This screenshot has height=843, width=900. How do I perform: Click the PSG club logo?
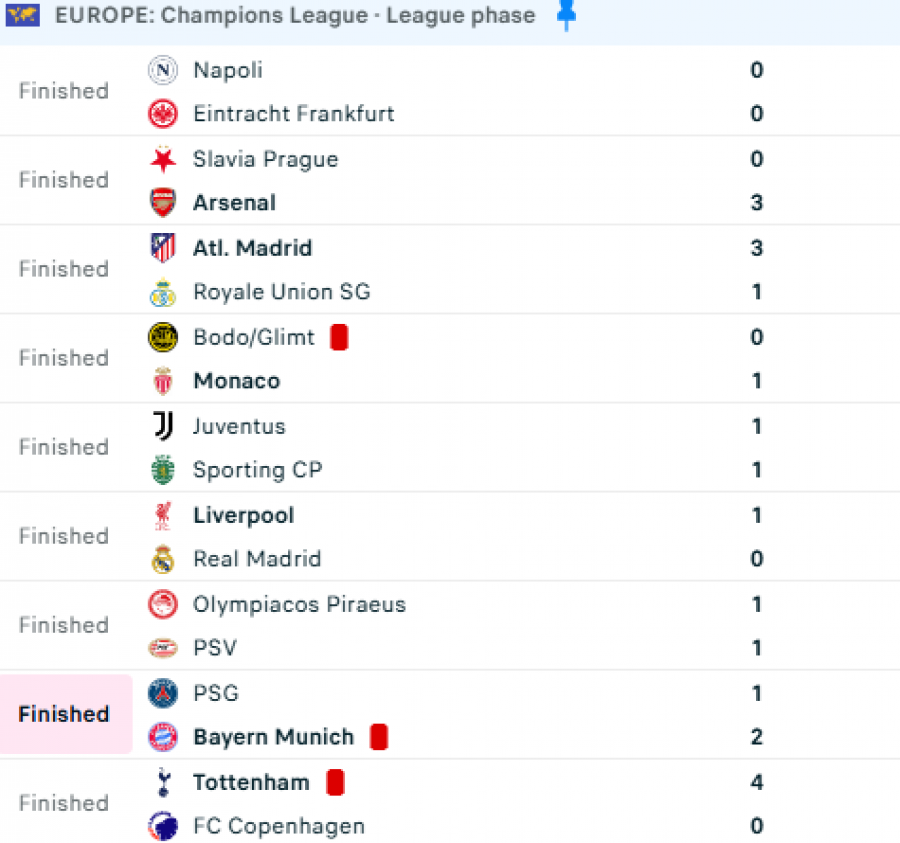163,693
